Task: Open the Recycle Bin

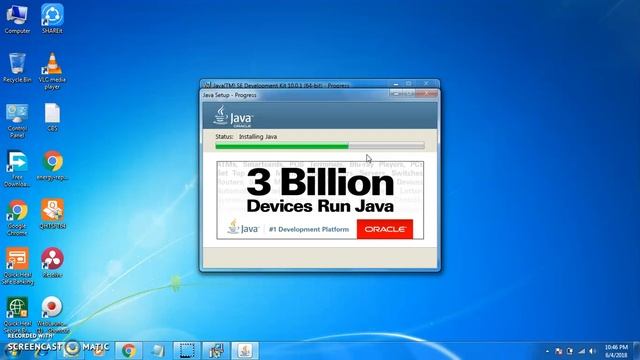Action: click(x=17, y=68)
